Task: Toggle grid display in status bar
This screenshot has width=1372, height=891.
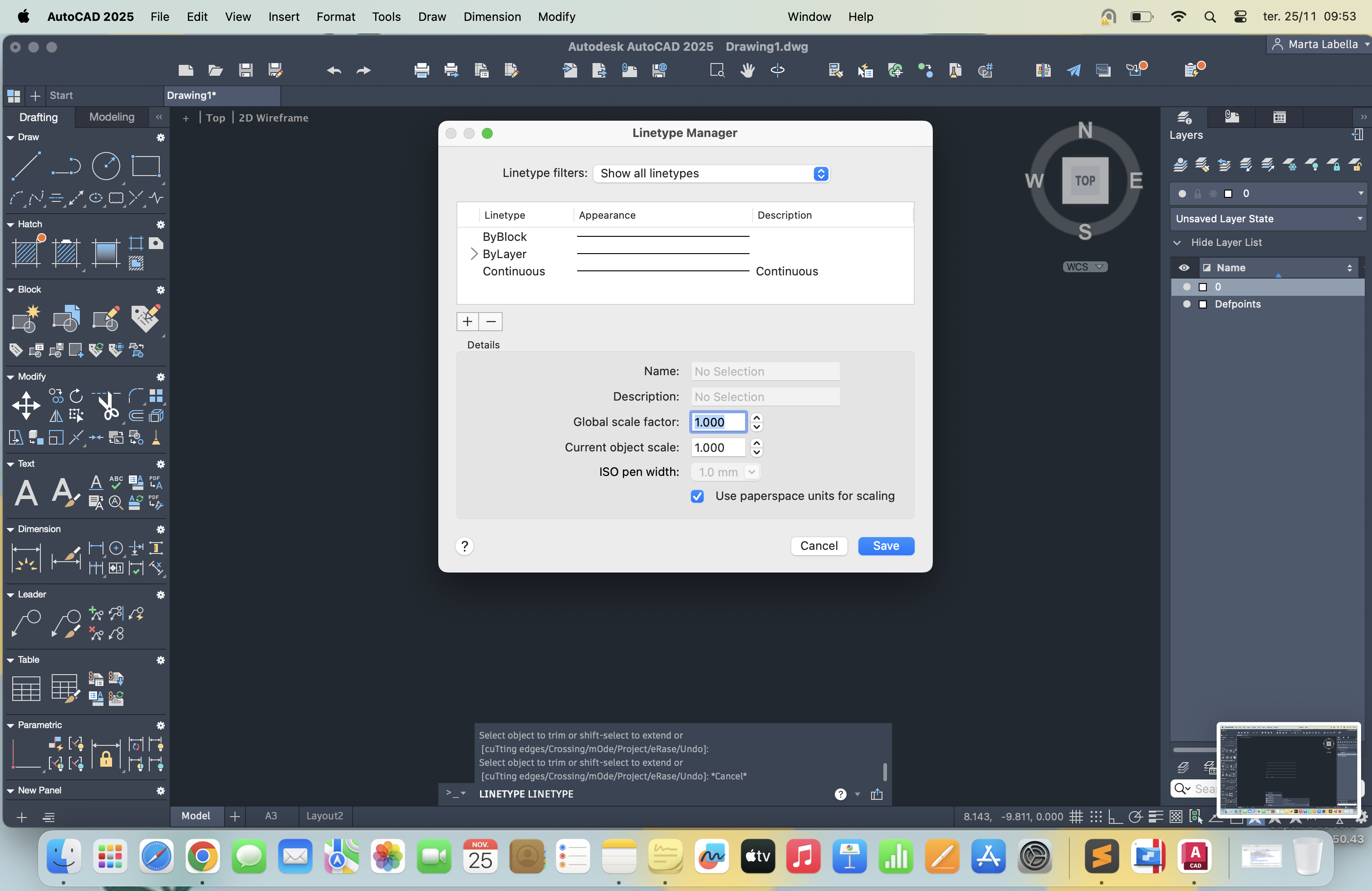Action: click(1076, 816)
